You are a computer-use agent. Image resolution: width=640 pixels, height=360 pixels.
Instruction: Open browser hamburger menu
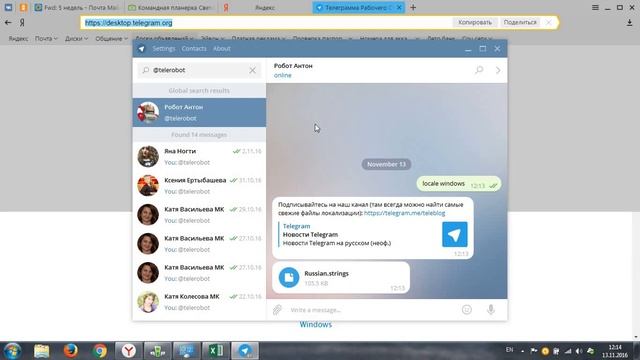595,7
